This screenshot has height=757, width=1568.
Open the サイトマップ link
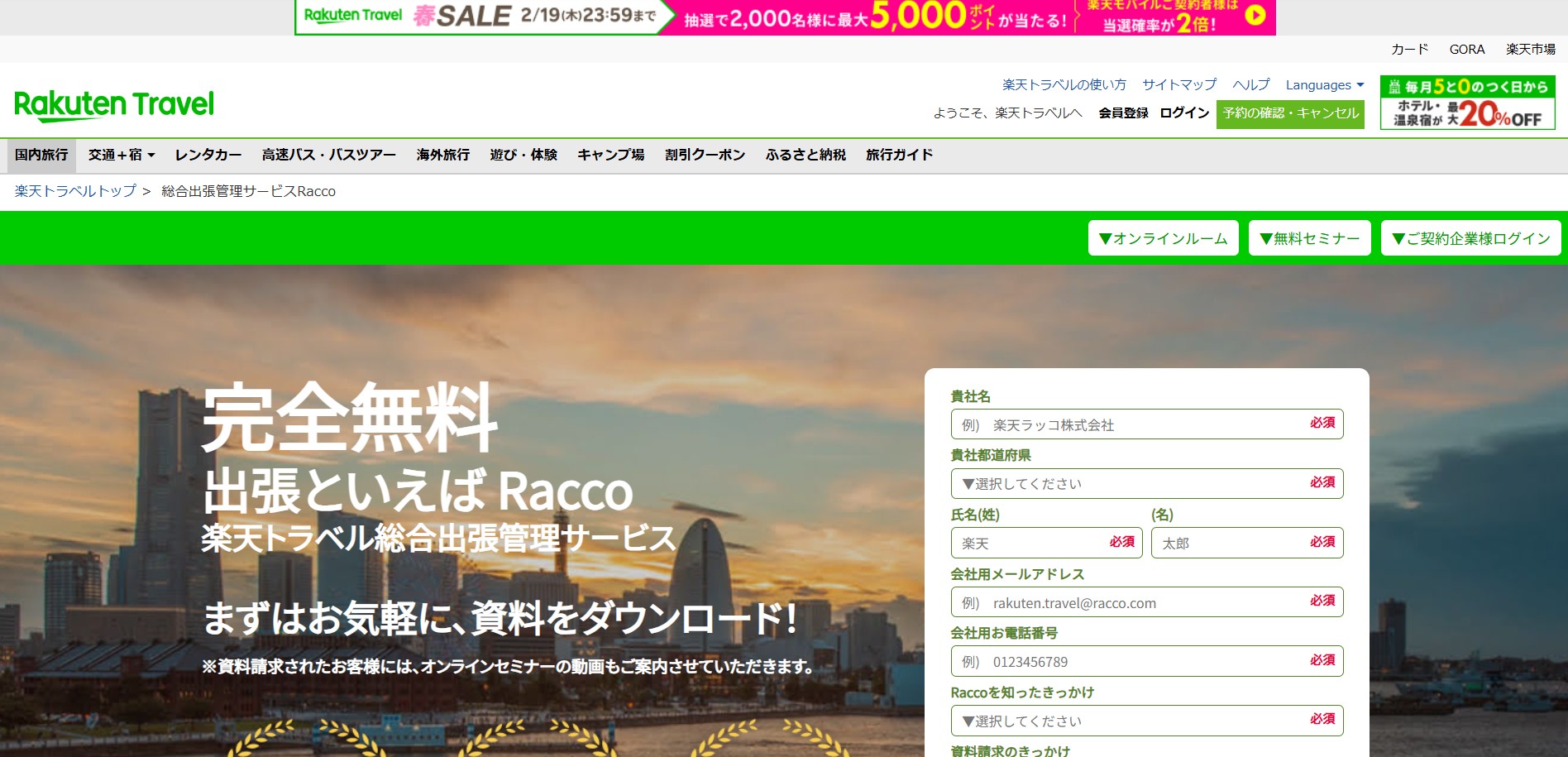click(x=1179, y=84)
